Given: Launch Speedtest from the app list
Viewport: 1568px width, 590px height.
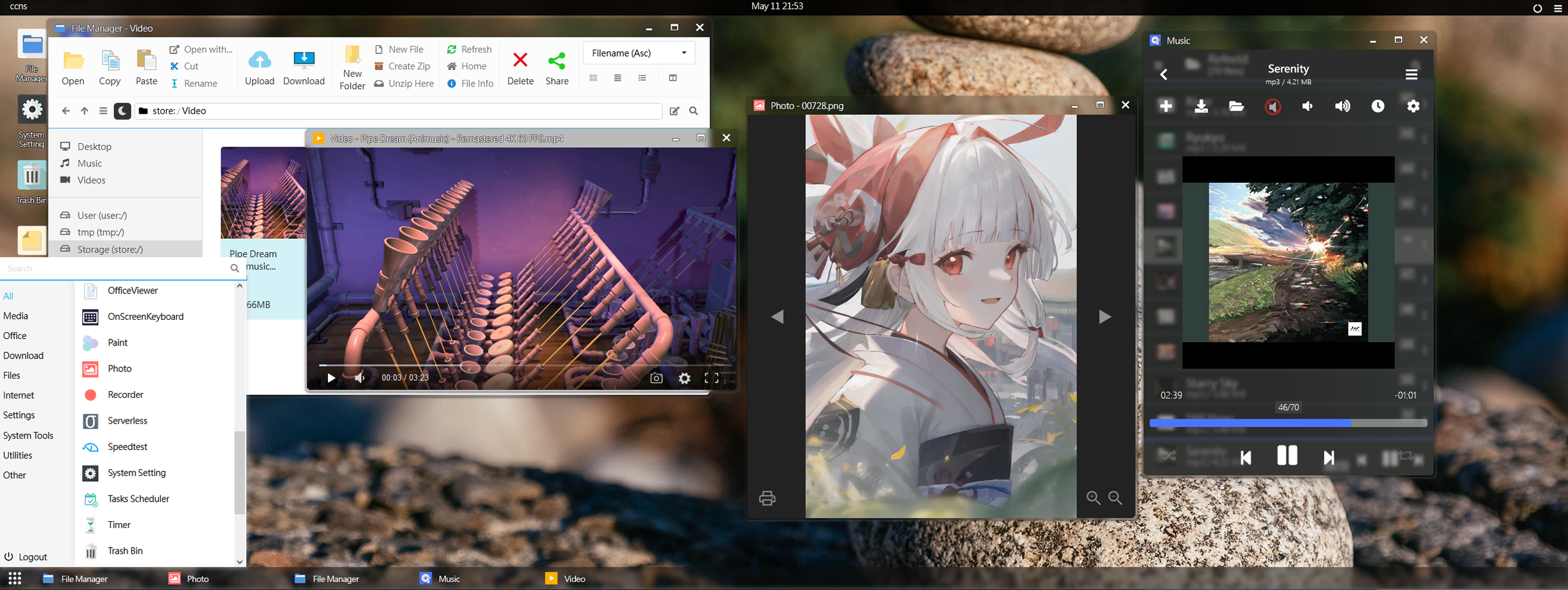Looking at the screenshot, I should [127, 447].
